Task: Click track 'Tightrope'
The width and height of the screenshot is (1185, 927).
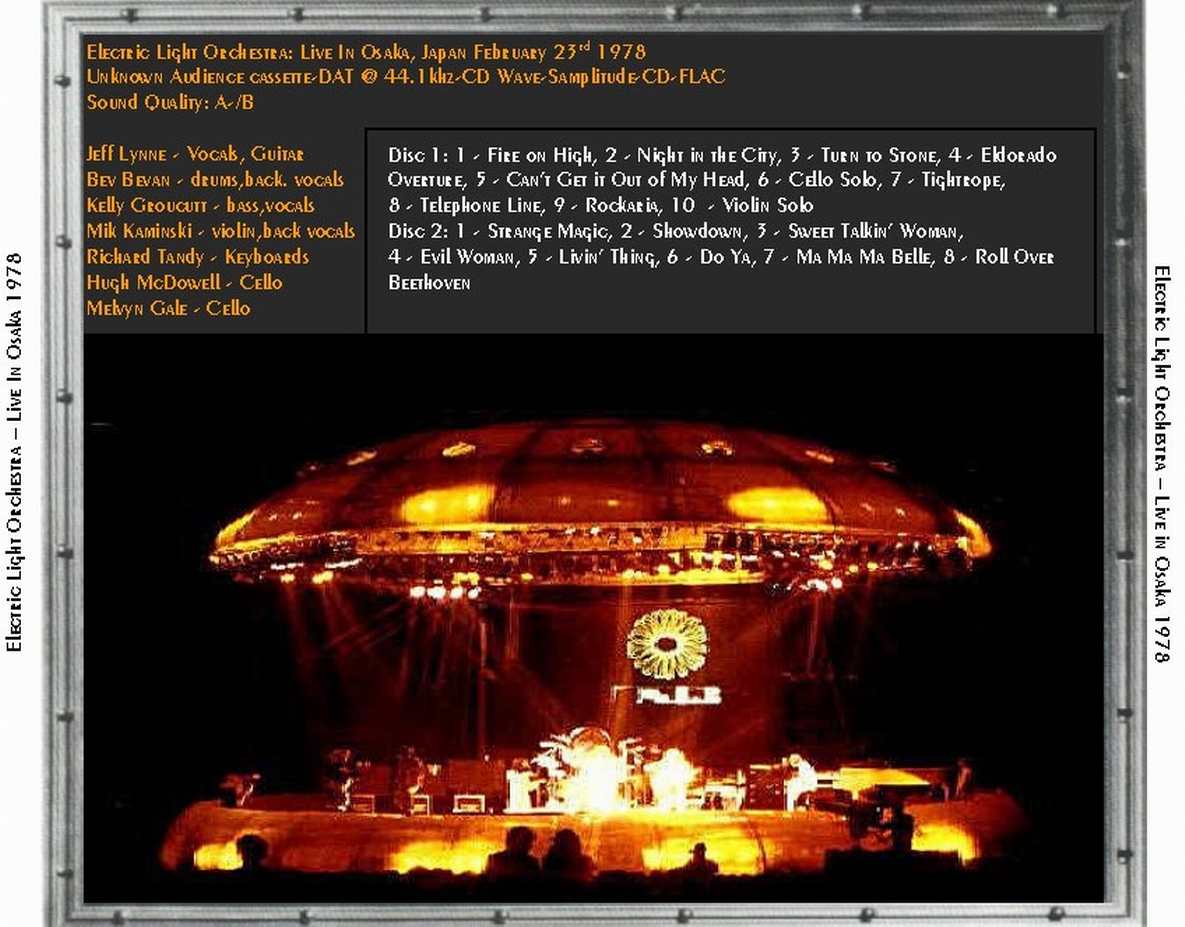Action: 961,181
